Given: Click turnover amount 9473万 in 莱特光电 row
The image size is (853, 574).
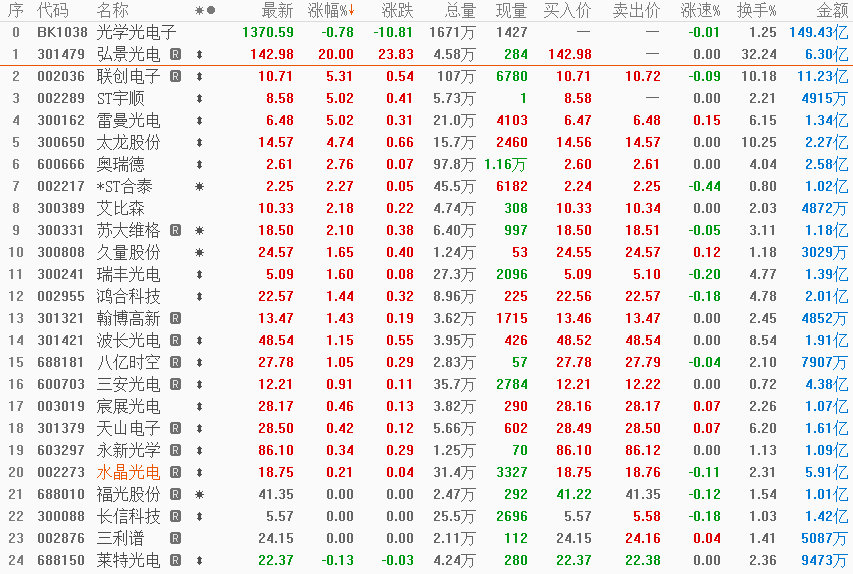Looking at the screenshot, I should point(825,560).
